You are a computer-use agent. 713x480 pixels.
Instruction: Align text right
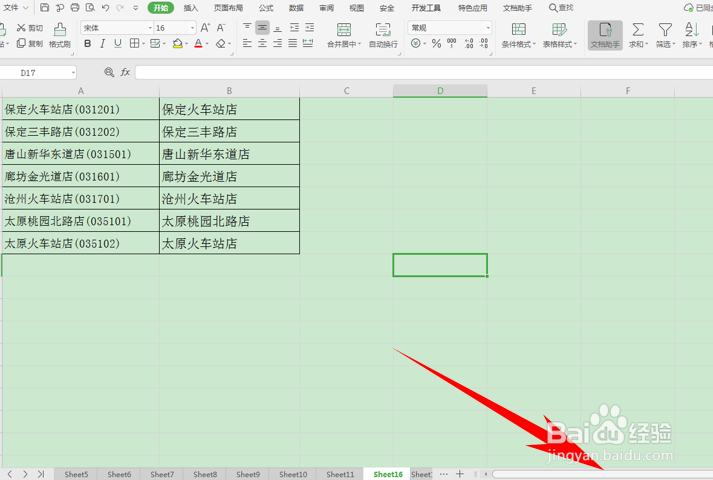277,43
